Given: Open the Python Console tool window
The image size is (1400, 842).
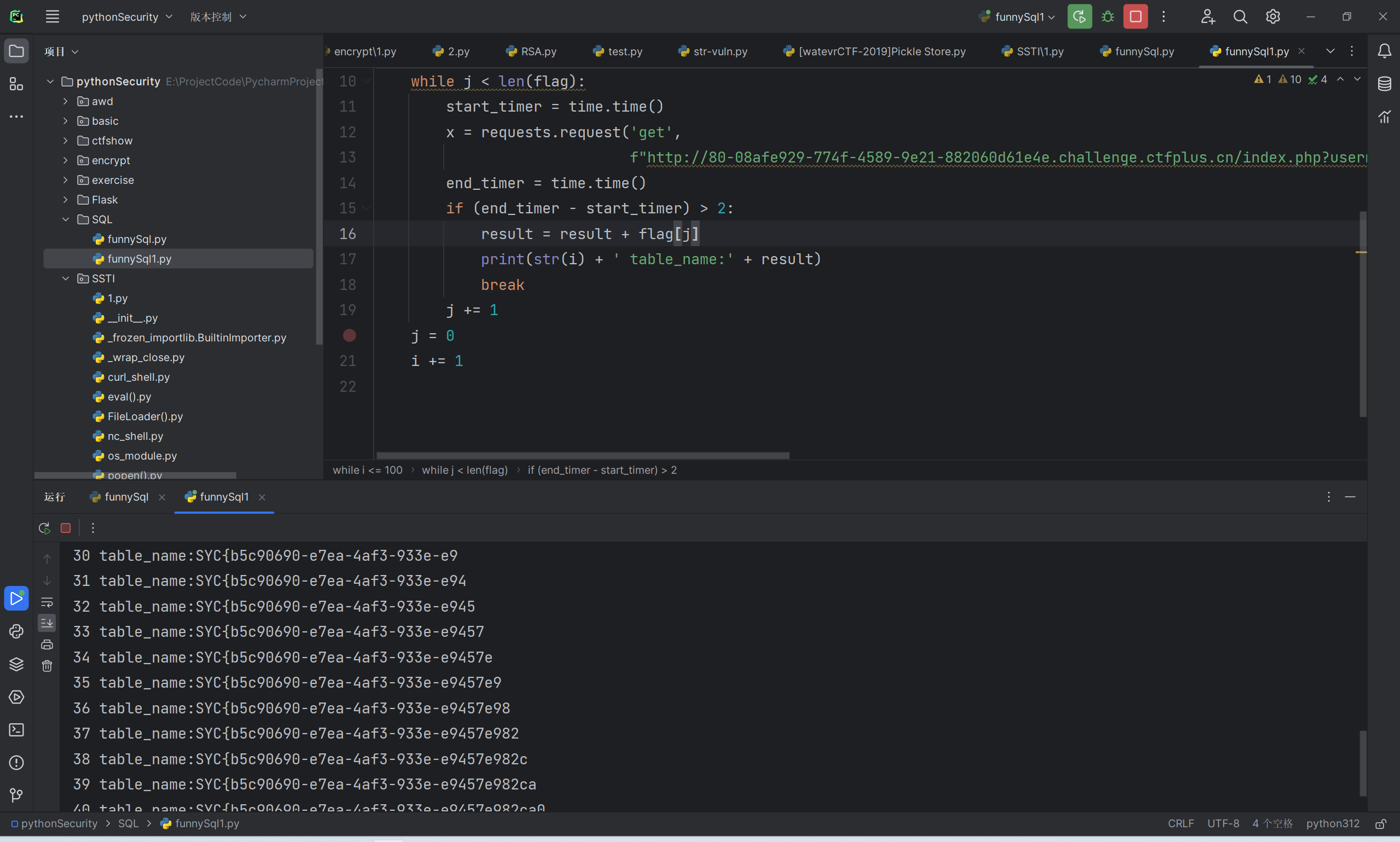Looking at the screenshot, I should [16, 631].
